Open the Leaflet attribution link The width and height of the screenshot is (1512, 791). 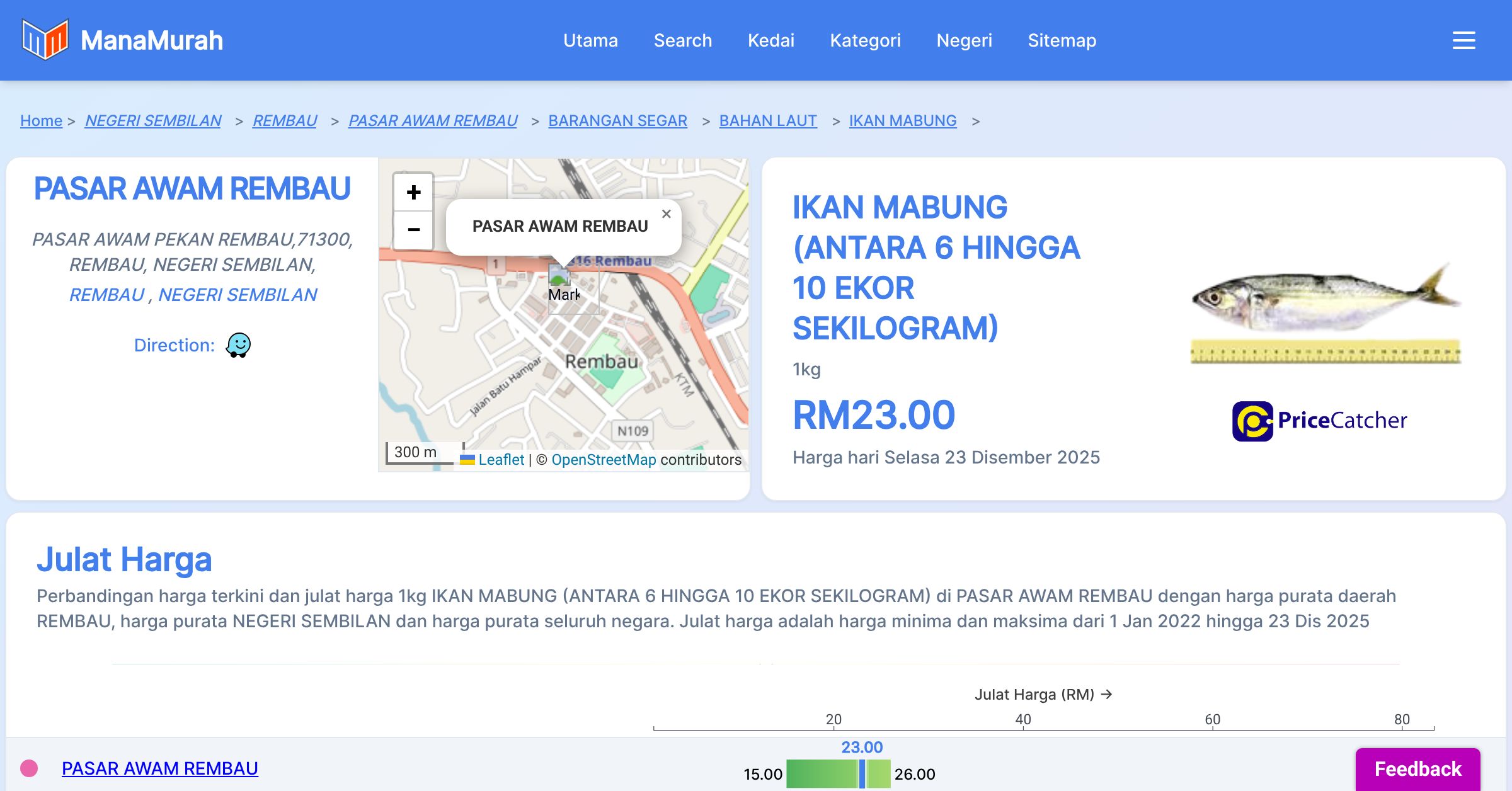501,460
